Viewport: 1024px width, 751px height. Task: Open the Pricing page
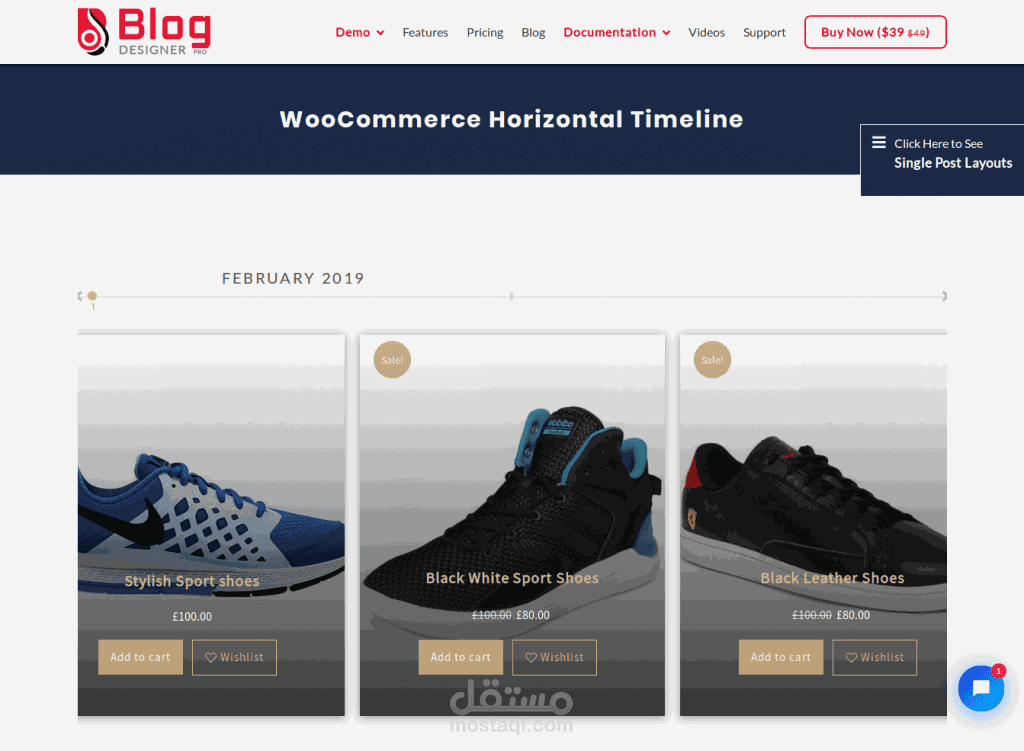pos(485,33)
